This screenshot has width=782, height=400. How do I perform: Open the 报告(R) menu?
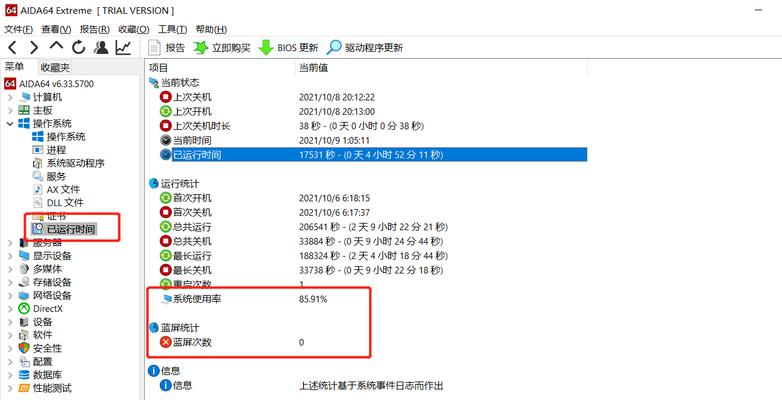pos(95,29)
